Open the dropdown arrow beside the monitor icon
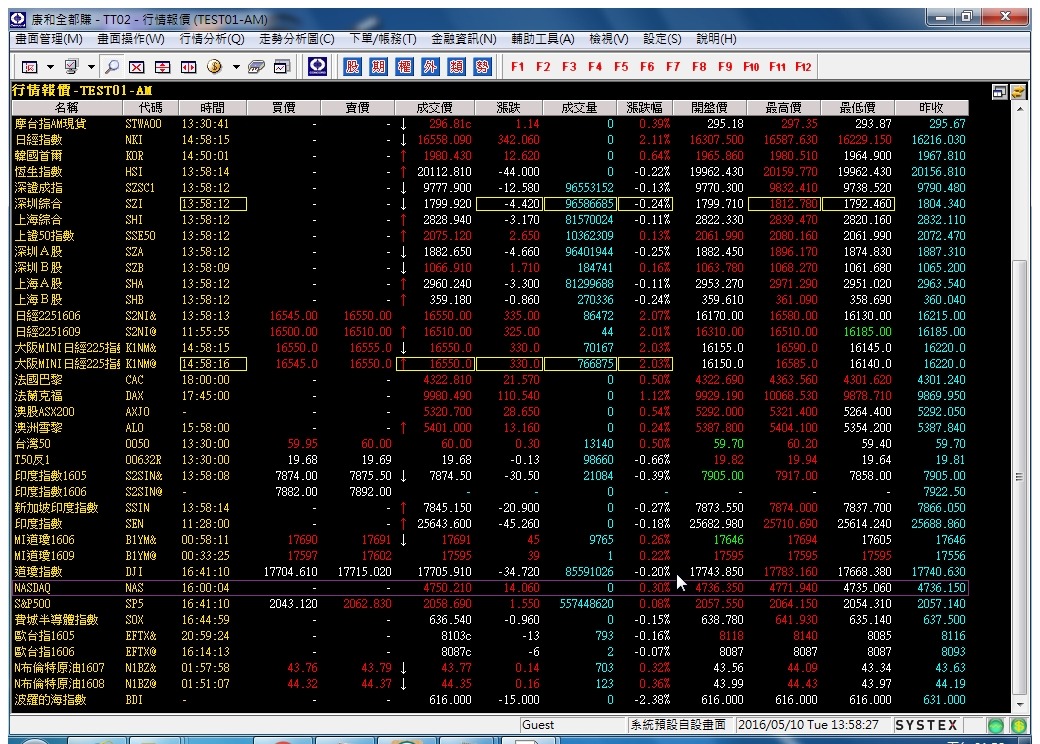This screenshot has width=1040, height=744. (x=91, y=66)
